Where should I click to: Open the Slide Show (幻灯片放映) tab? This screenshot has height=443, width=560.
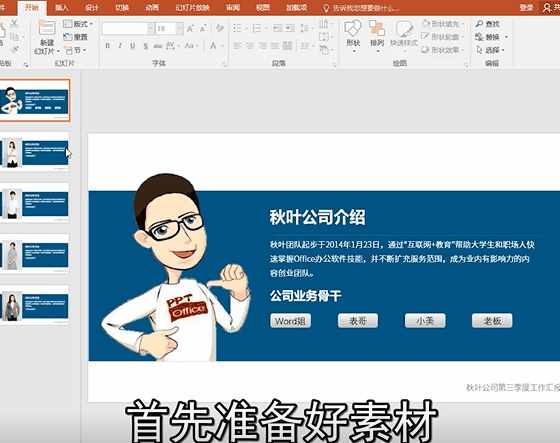pos(192,8)
